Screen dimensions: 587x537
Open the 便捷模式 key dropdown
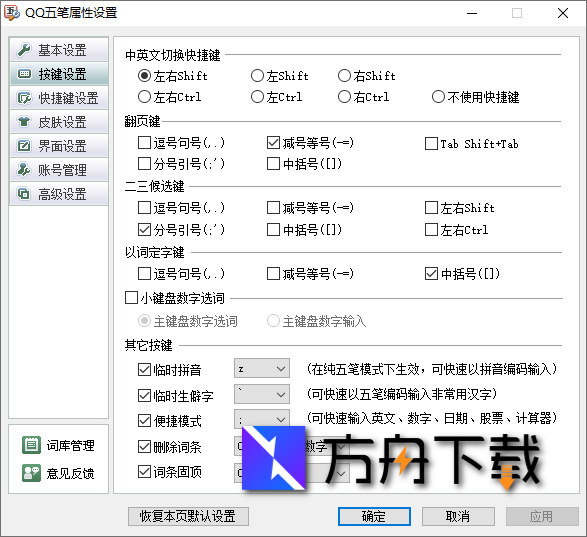[x=262, y=419]
